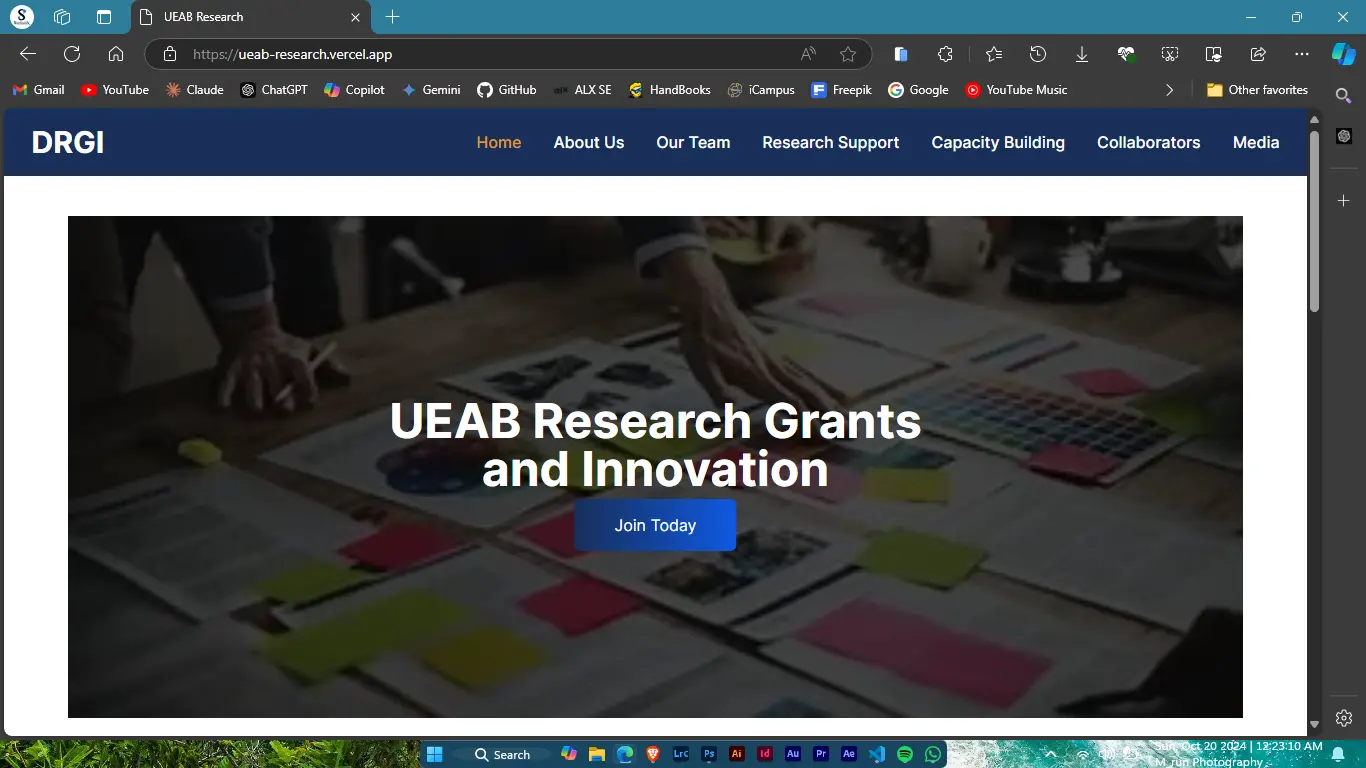
Task: Open the Gmail bookmark
Action: click(38, 90)
